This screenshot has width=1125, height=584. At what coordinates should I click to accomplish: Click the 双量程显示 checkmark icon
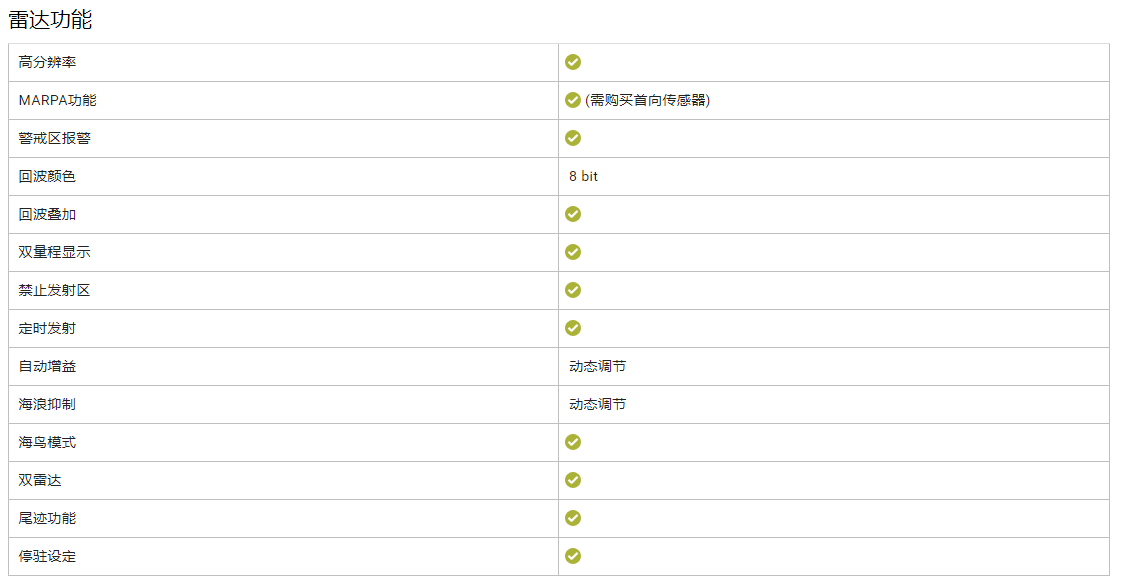[x=573, y=252]
